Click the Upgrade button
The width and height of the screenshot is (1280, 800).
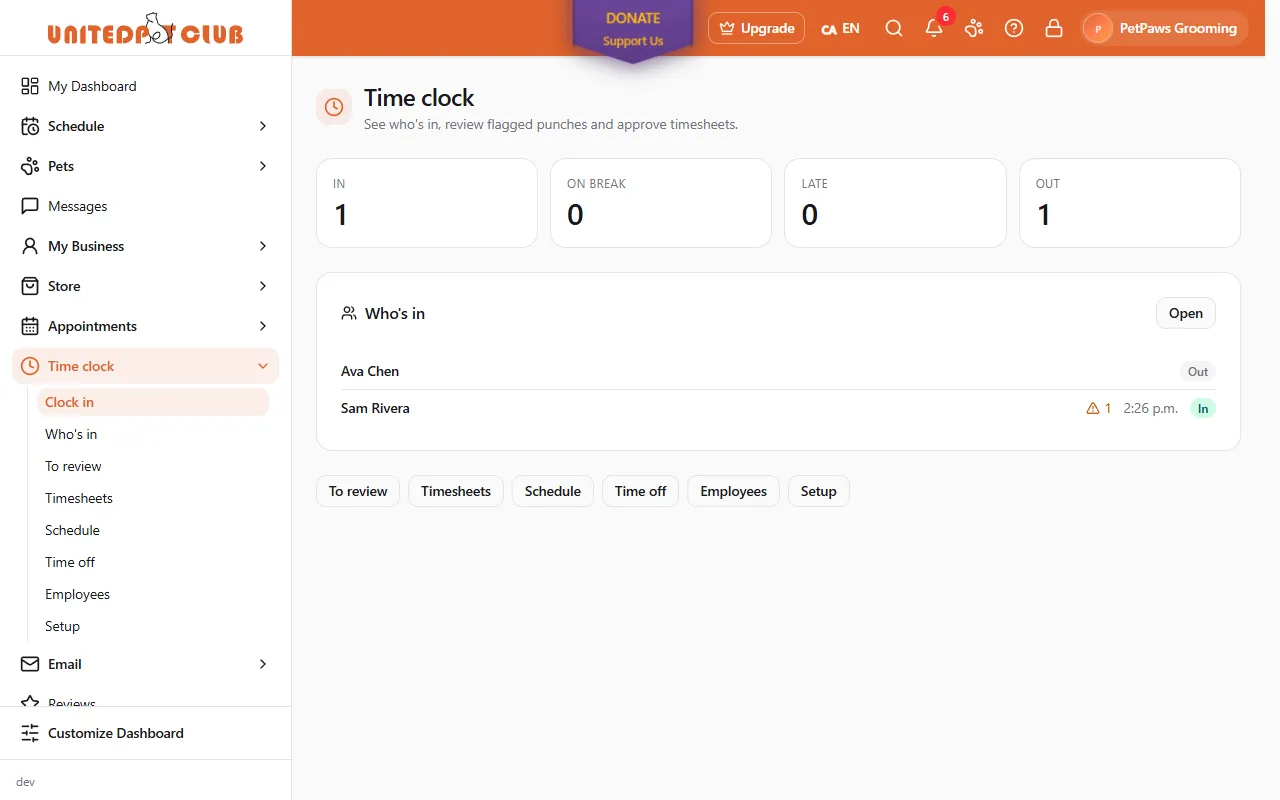(x=756, y=28)
